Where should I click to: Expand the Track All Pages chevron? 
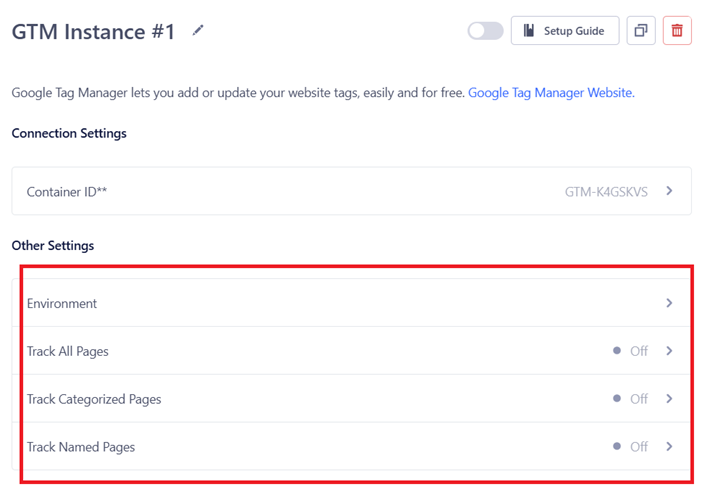tap(669, 351)
